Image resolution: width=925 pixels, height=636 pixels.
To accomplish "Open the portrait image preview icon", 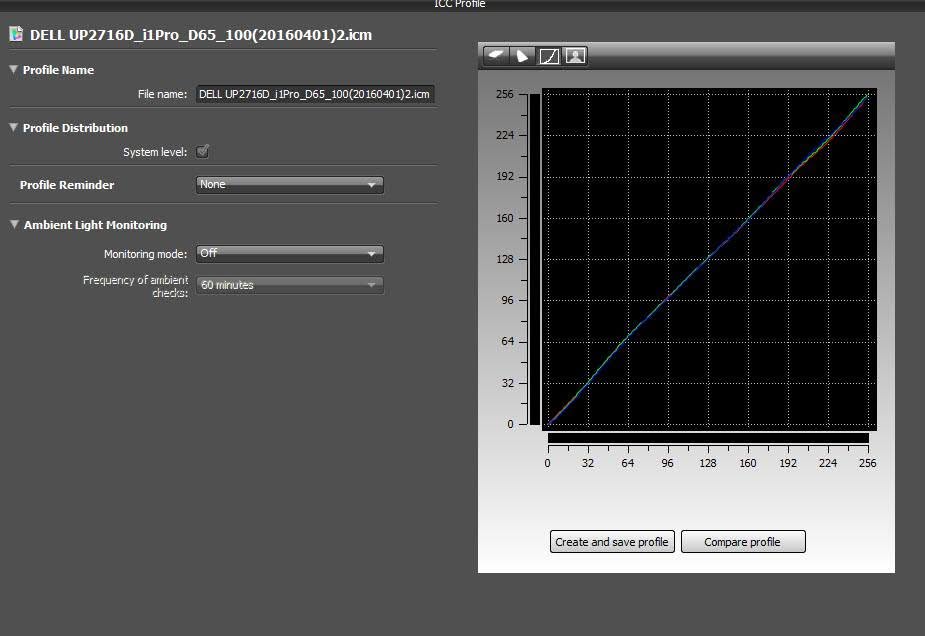I will click(x=575, y=56).
